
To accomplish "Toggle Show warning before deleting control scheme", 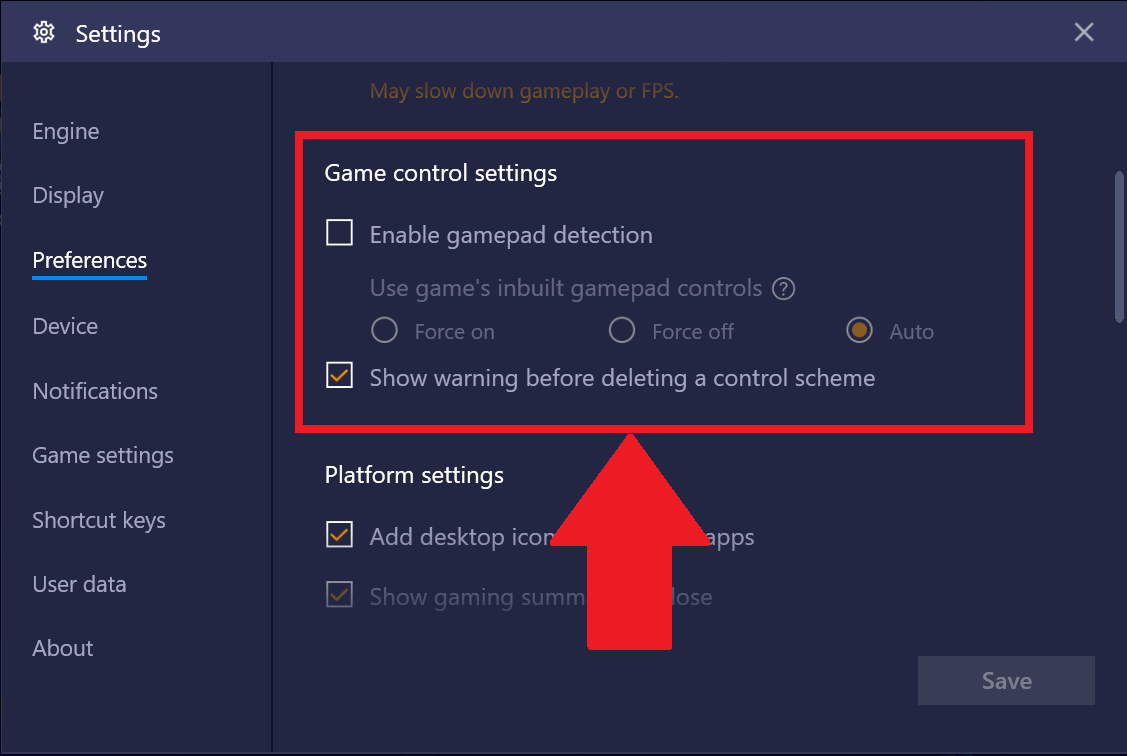I will click(340, 377).
